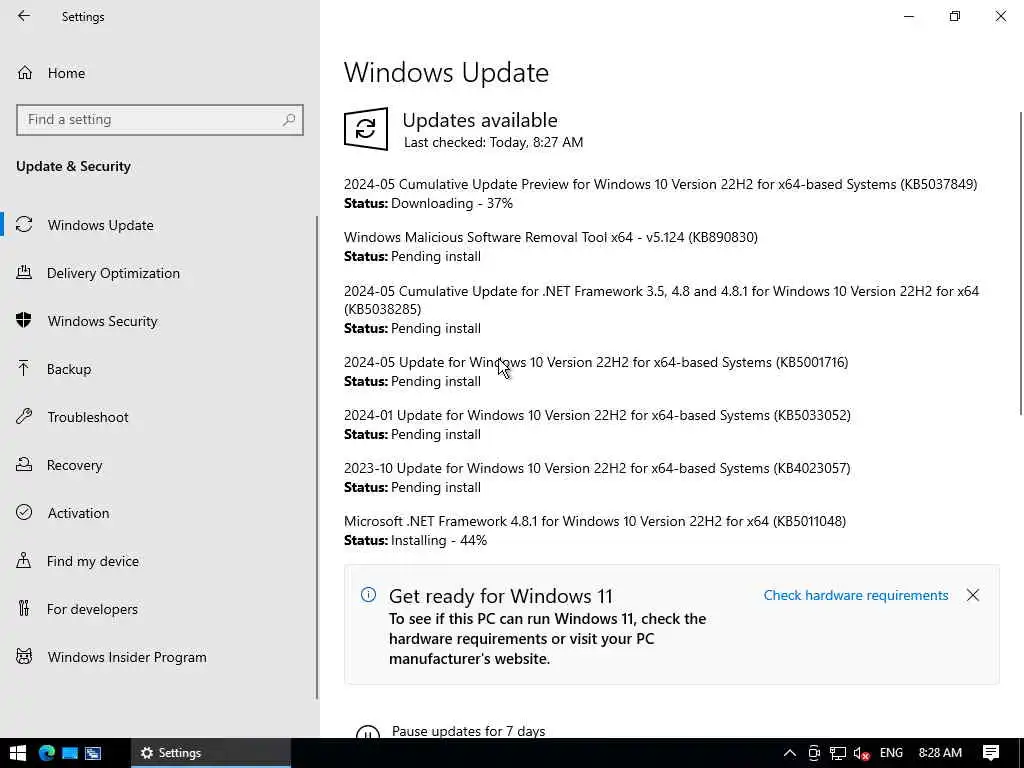
Task: Open the fourth pinned taskbar app
Action: 93,753
